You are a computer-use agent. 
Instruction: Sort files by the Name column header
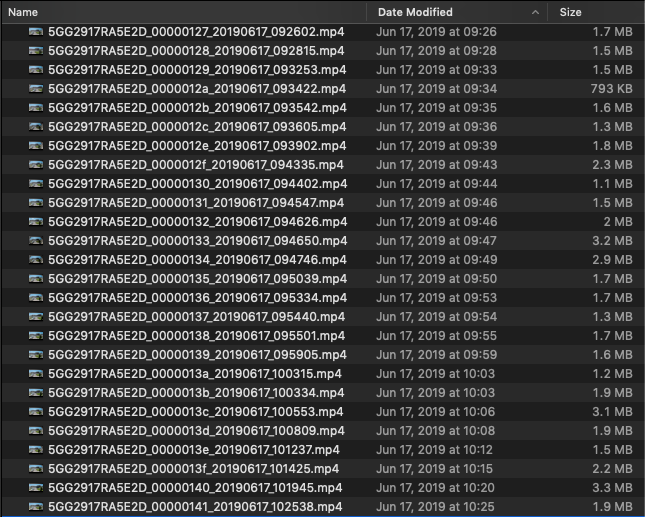(23, 12)
